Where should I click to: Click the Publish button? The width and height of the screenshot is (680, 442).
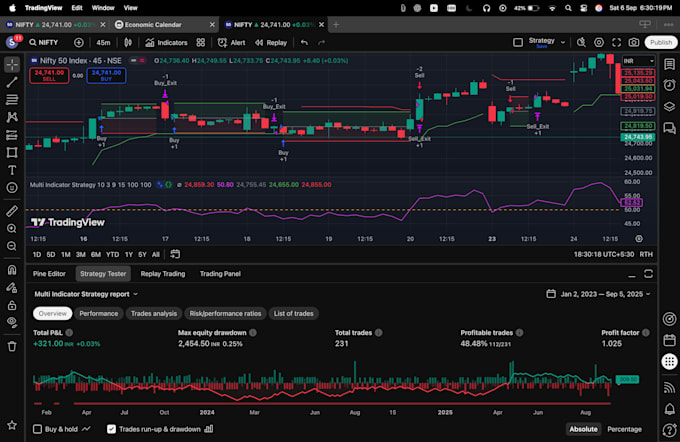coord(660,43)
